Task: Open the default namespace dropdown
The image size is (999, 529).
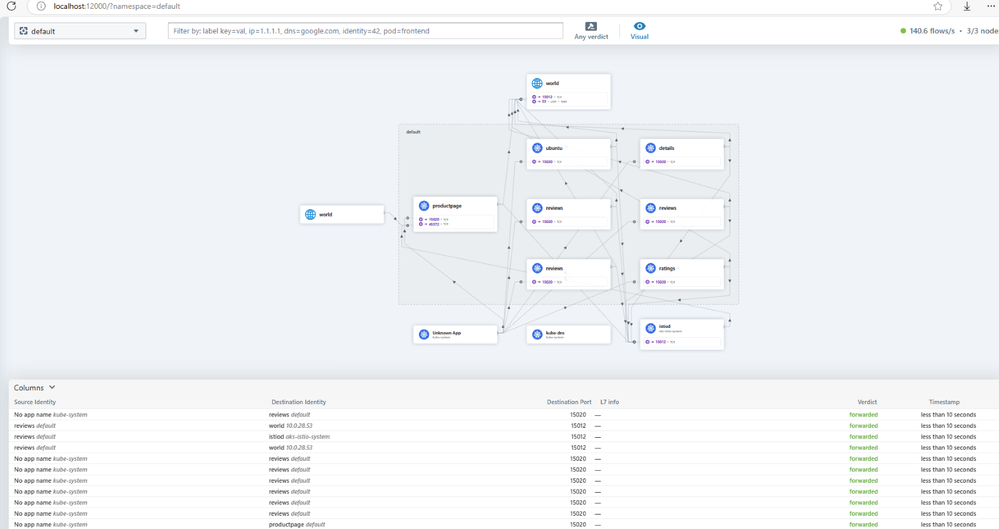Action: [x=80, y=31]
